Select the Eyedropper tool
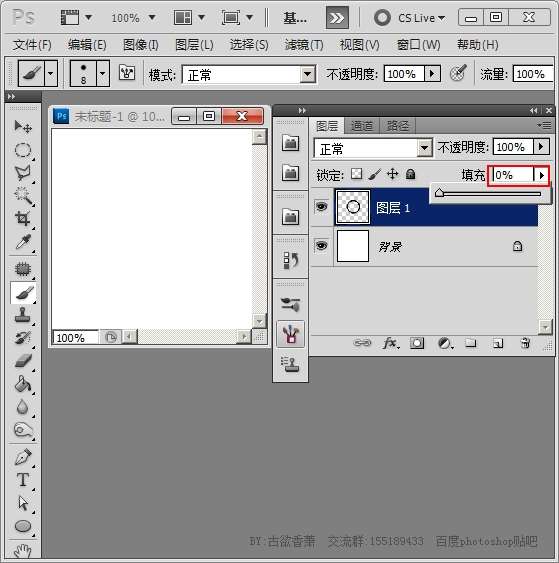 tap(23, 242)
